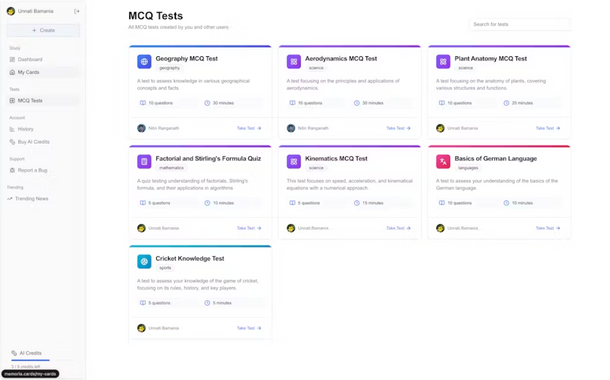Click the Create button
Screen dimensions: 610x380
[43, 30]
